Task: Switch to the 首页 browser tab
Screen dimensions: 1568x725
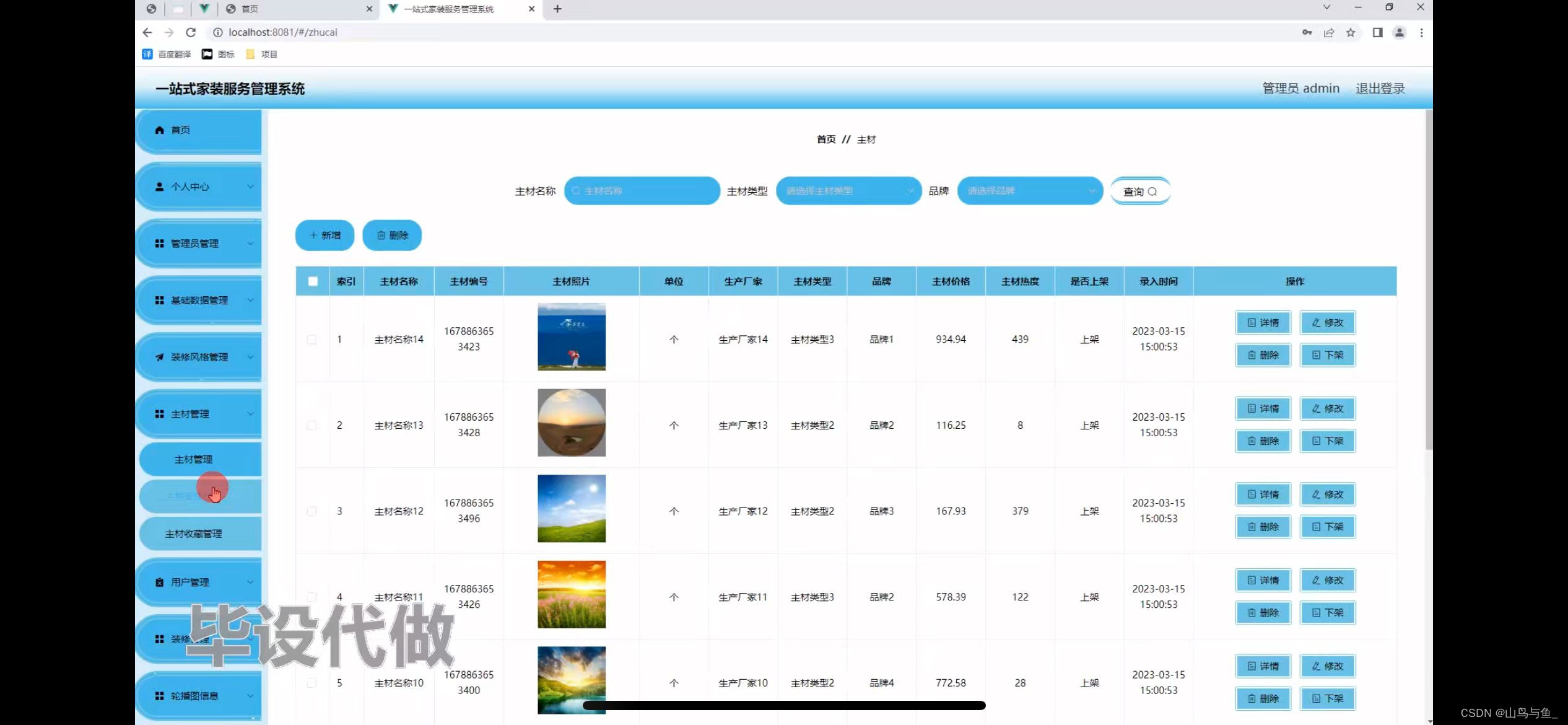Action: pyautogui.click(x=300, y=9)
